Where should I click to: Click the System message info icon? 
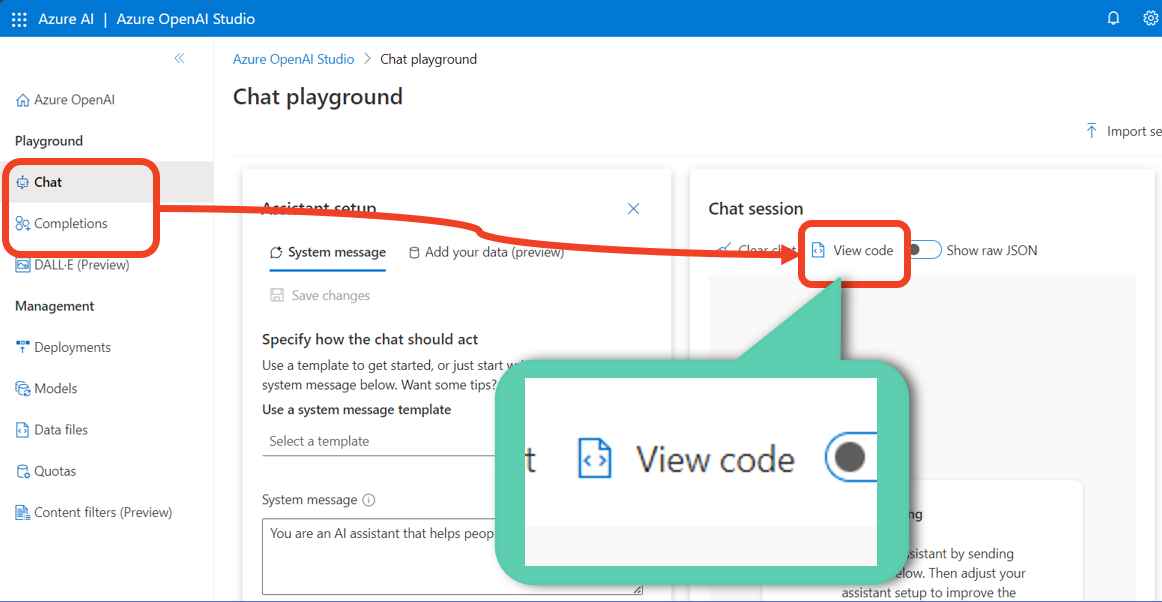click(369, 500)
